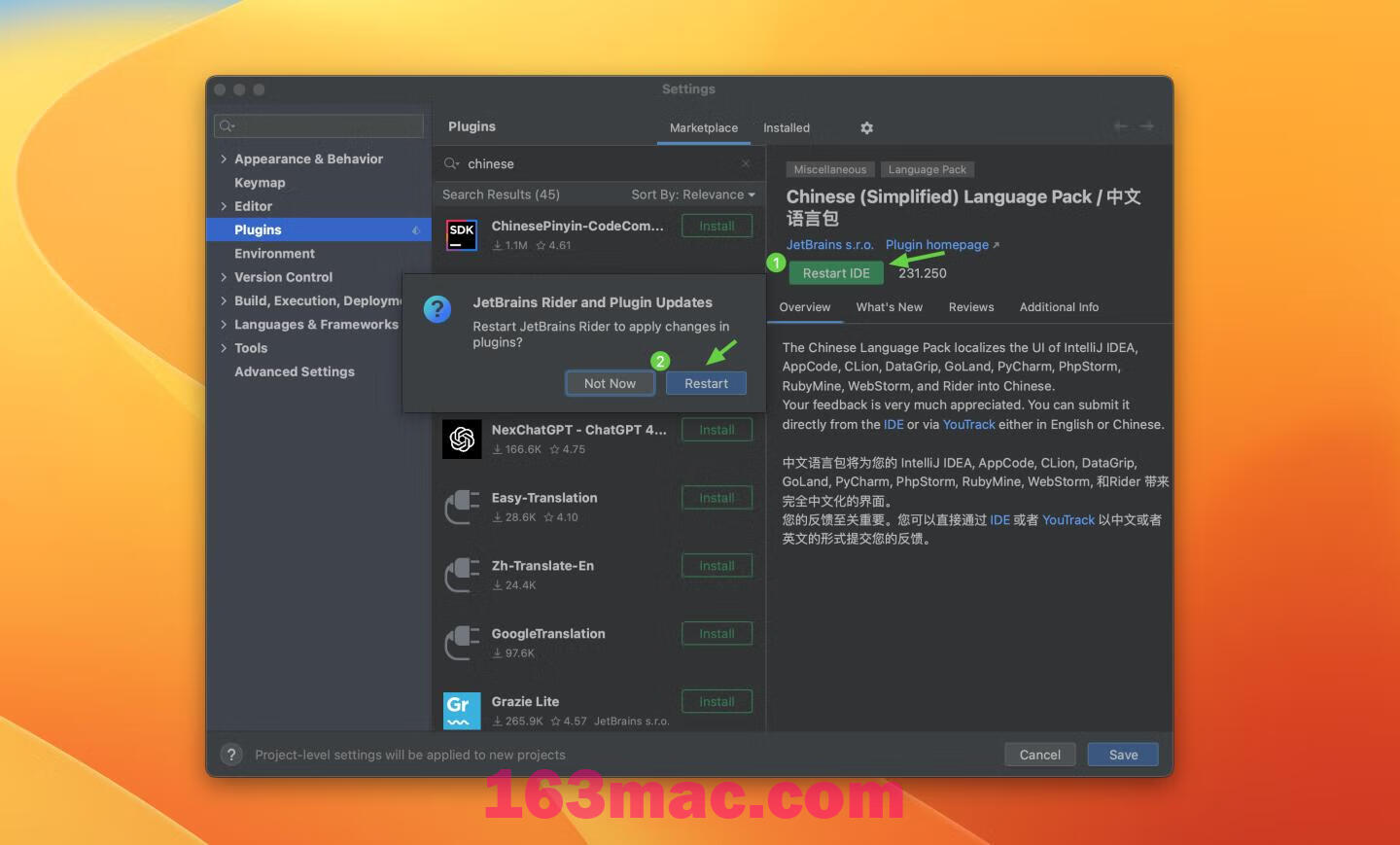Choose Not Now in the dialog

point(610,383)
